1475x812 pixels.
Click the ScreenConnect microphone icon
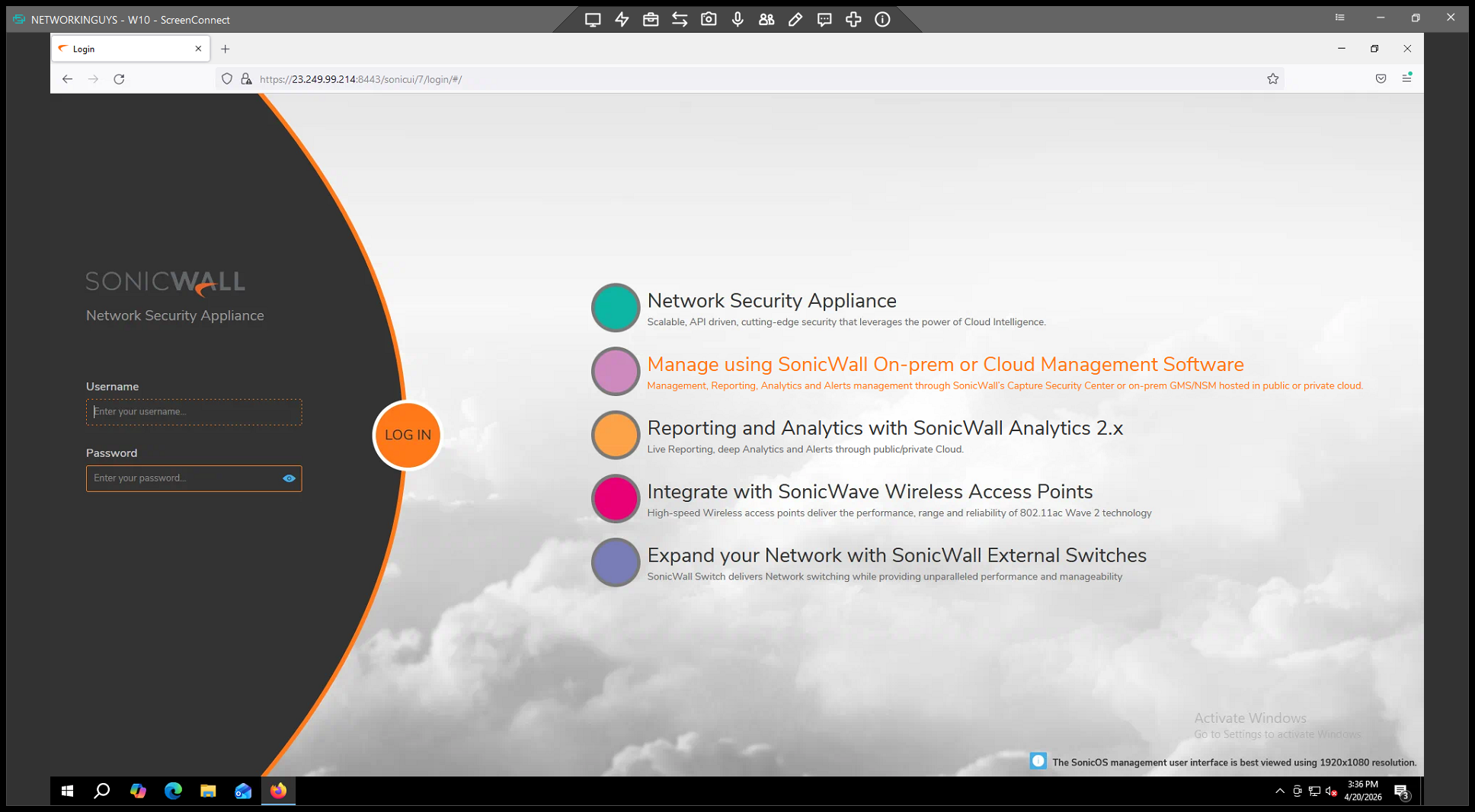pyautogui.click(x=737, y=20)
